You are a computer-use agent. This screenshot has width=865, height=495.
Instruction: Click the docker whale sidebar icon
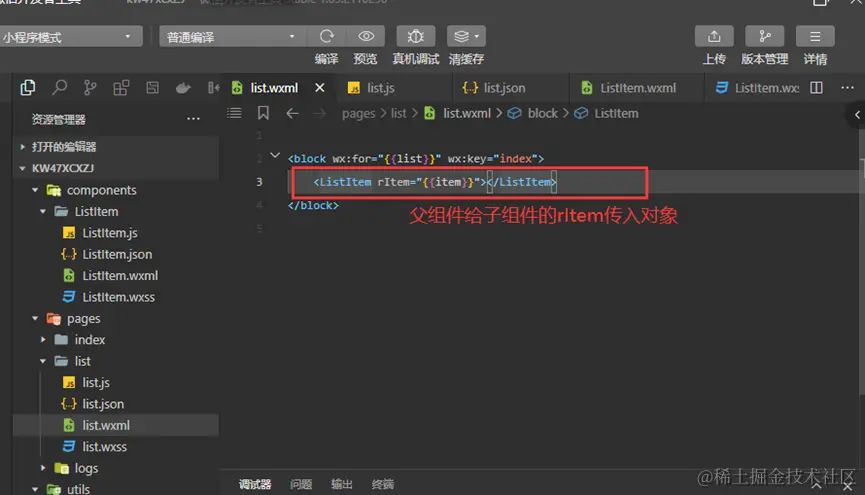pos(183,88)
